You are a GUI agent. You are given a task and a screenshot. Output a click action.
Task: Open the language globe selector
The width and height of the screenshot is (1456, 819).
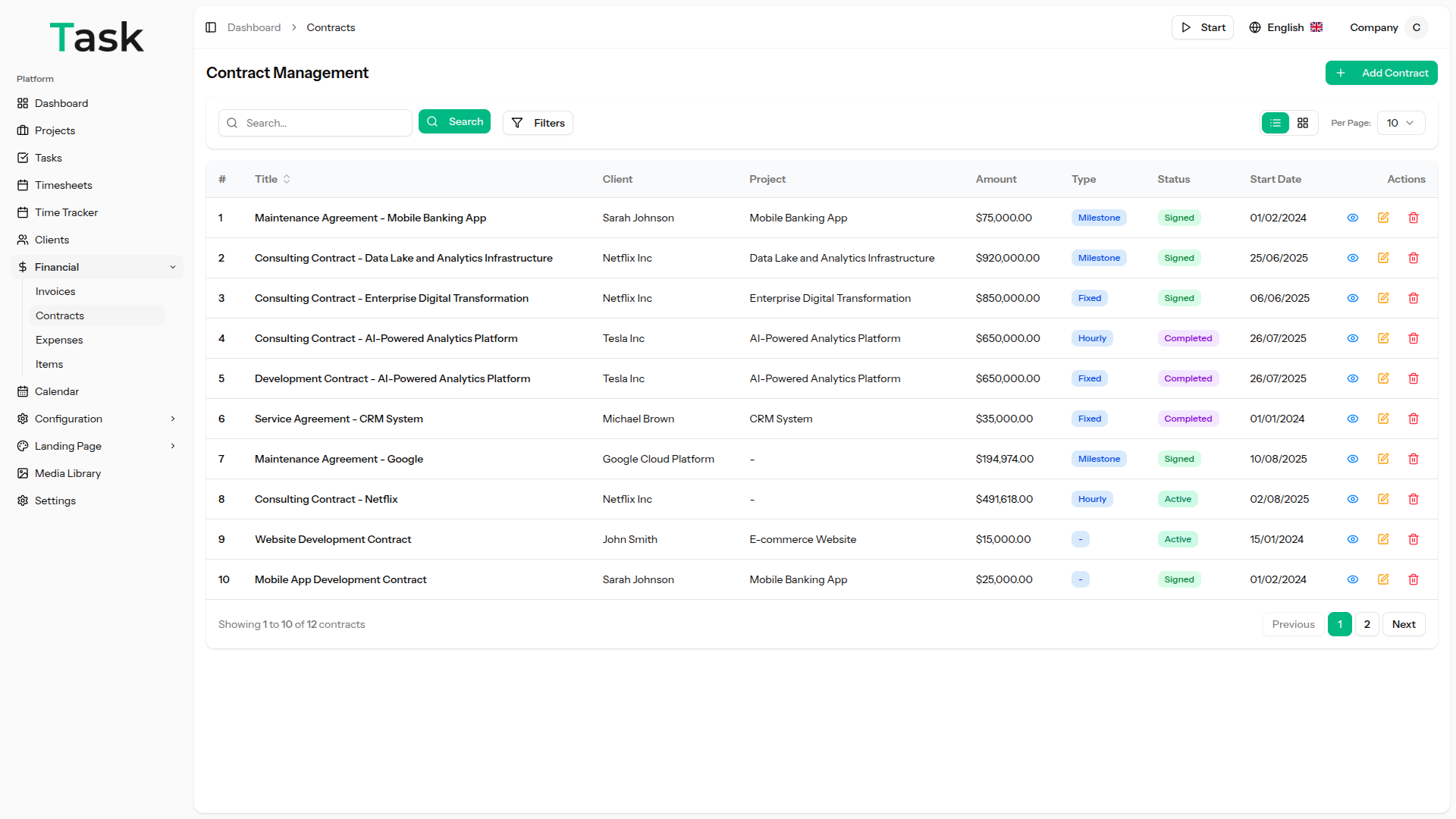(1255, 27)
